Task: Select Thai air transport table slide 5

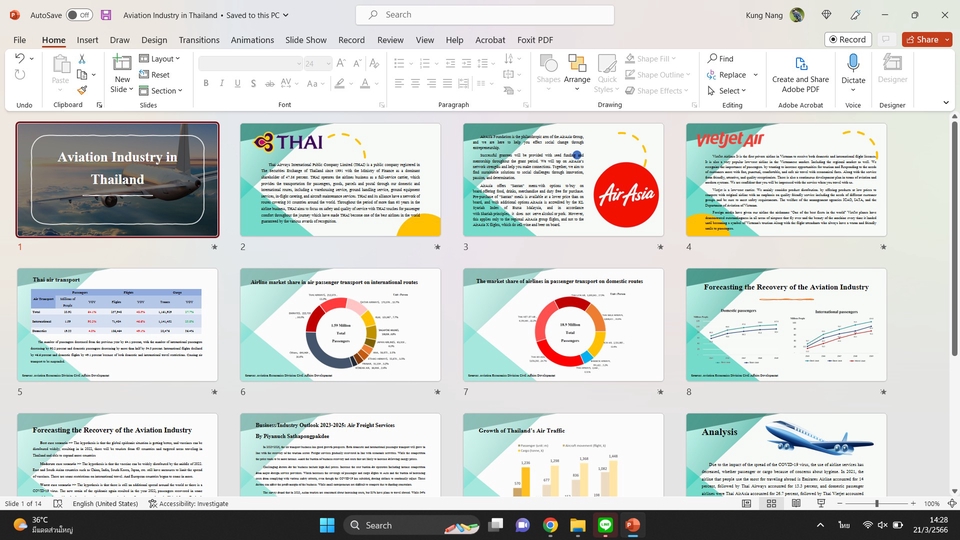Action: pyautogui.click(x=117, y=324)
